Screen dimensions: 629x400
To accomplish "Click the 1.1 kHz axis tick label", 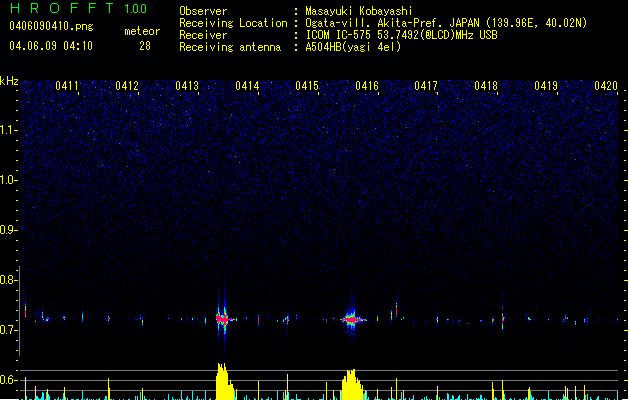I will click(x=8, y=130).
